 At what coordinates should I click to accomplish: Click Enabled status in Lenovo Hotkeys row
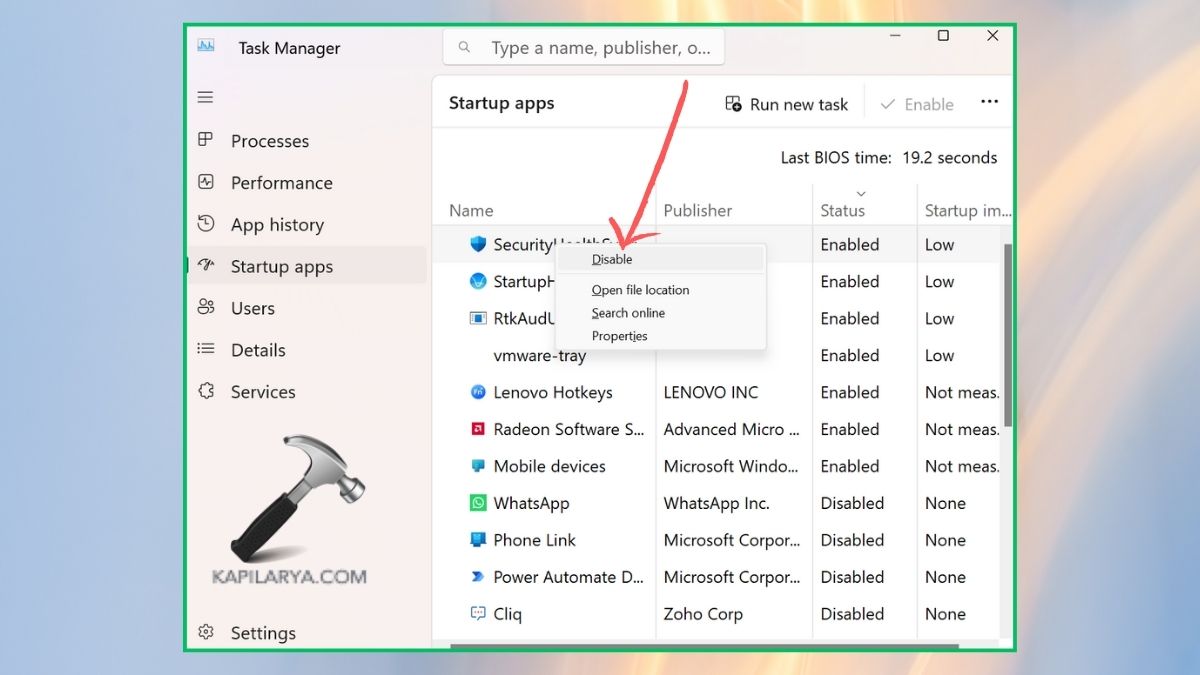pos(850,392)
